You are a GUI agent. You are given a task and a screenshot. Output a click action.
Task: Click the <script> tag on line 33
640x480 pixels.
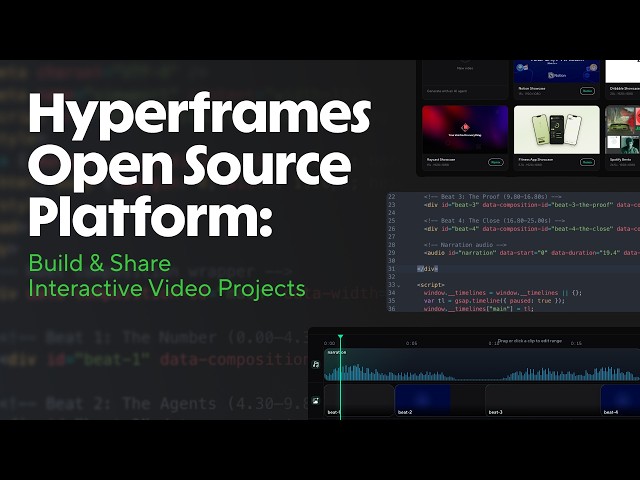[x=431, y=284]
